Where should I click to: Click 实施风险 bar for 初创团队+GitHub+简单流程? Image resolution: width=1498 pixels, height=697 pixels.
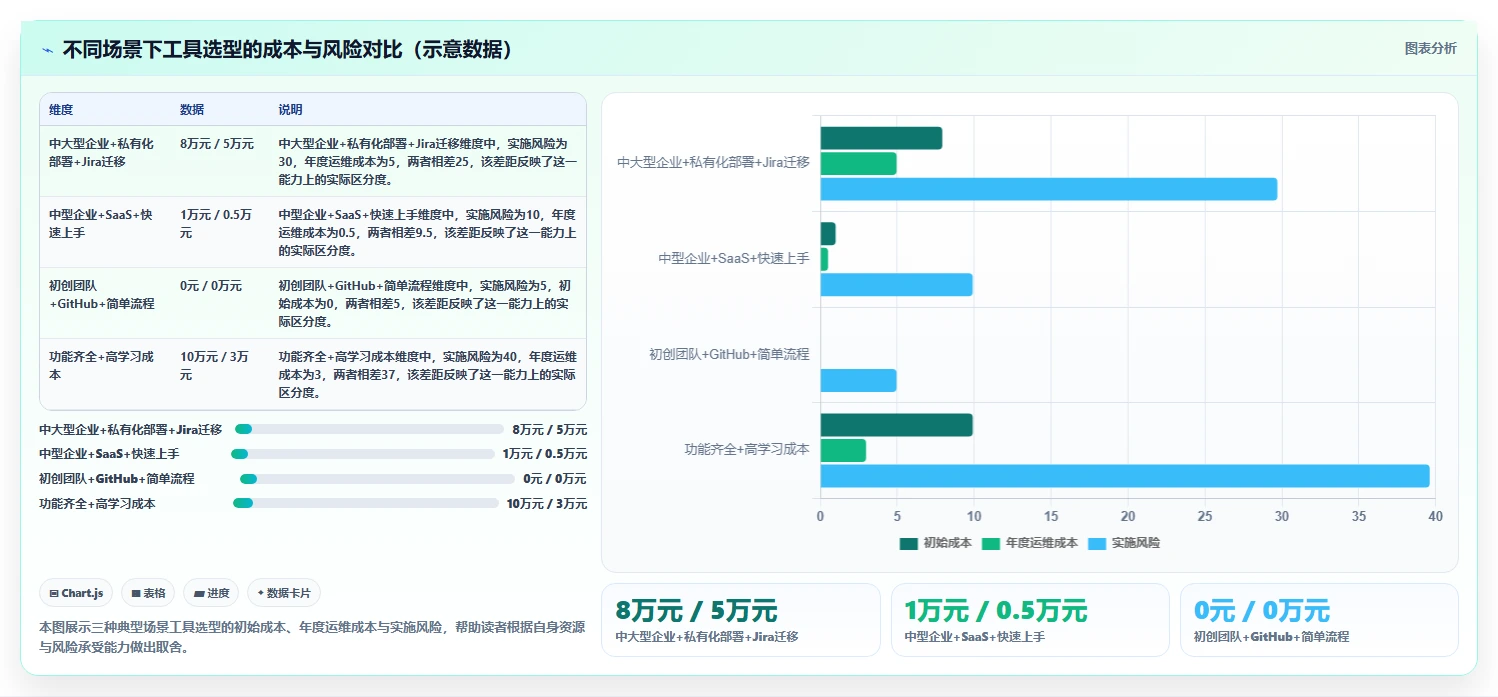(x=858, y=380)
